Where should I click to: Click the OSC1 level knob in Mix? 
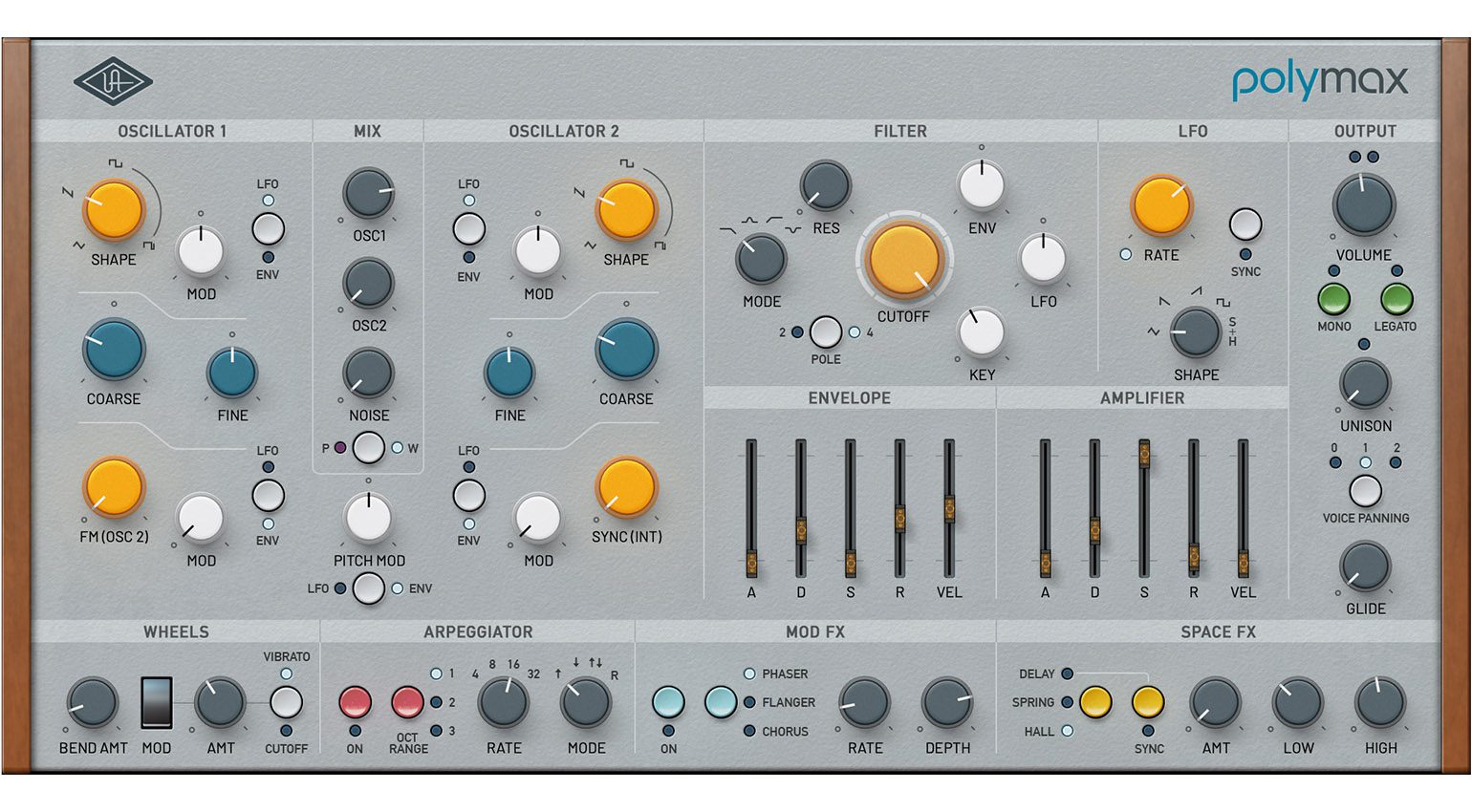pos(369,194)
